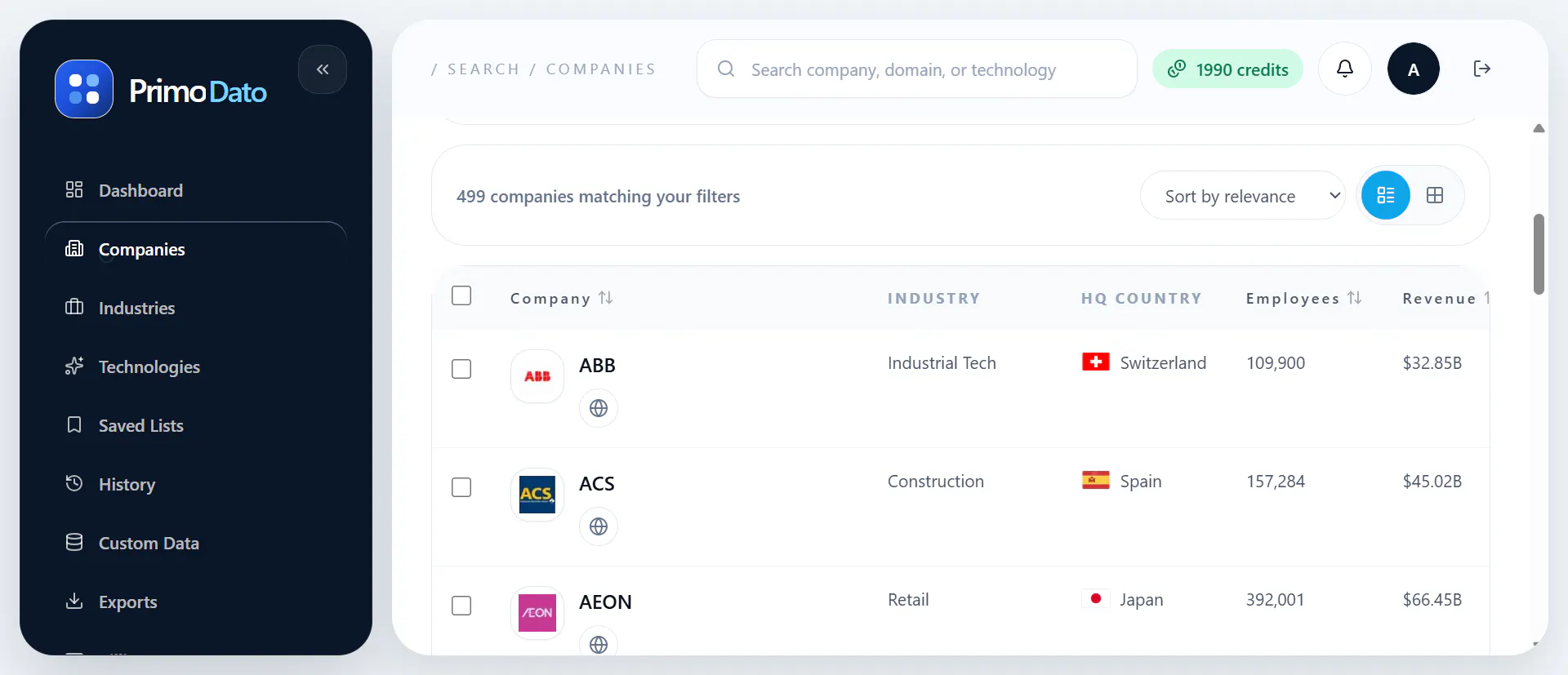Click the AEON company logo
The height and width of the screenshot is (675, 1568).
pos(537,613)
